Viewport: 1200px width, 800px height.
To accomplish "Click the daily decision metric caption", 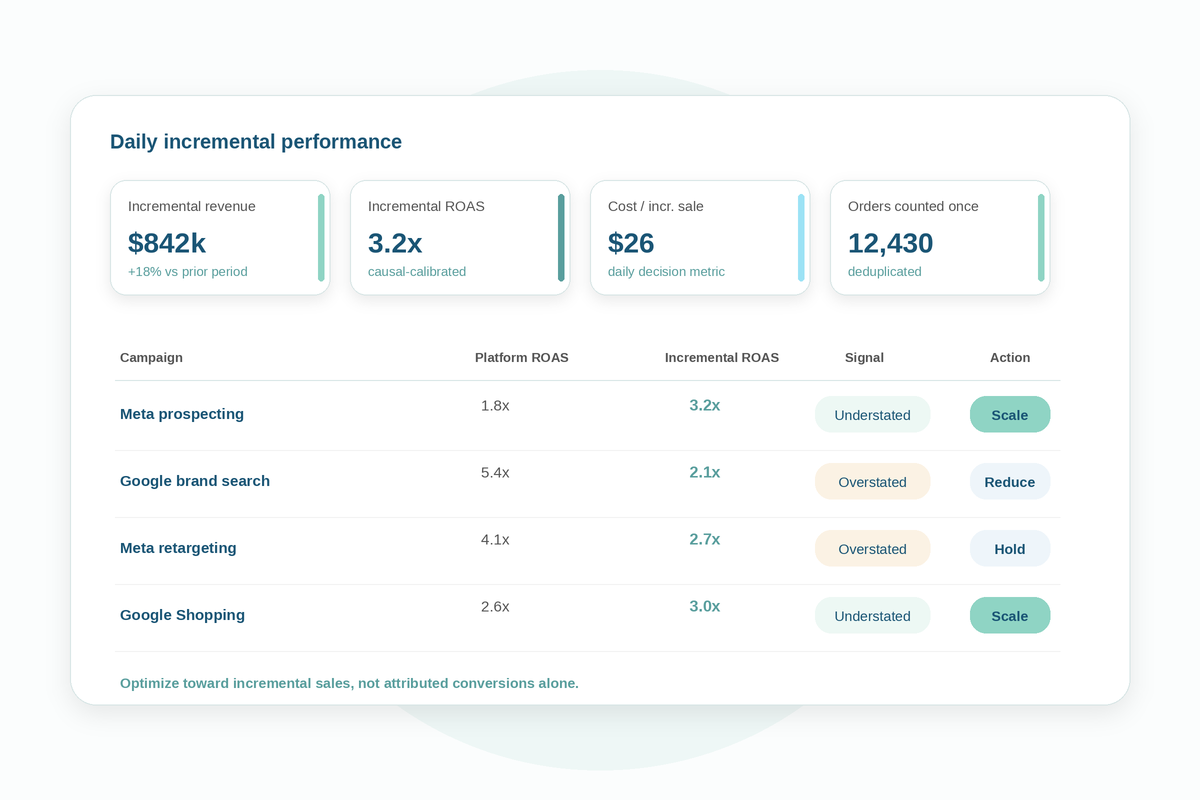I will (666, 272).
